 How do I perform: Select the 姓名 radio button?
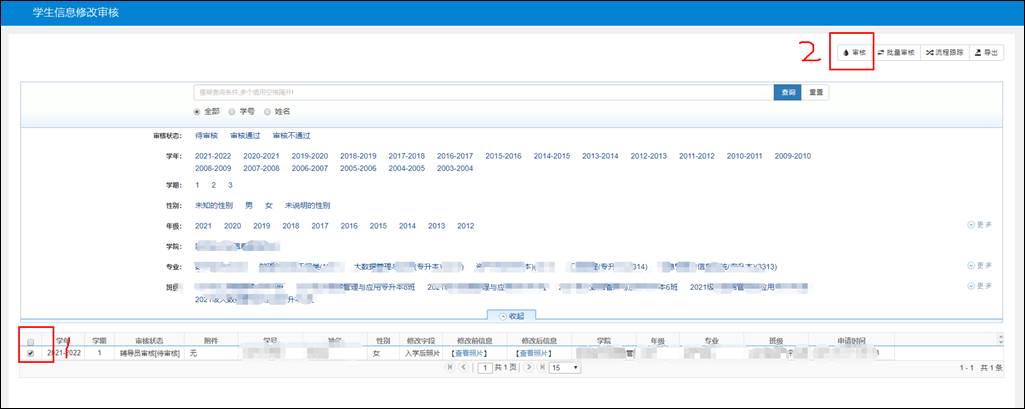click(267, 111)
